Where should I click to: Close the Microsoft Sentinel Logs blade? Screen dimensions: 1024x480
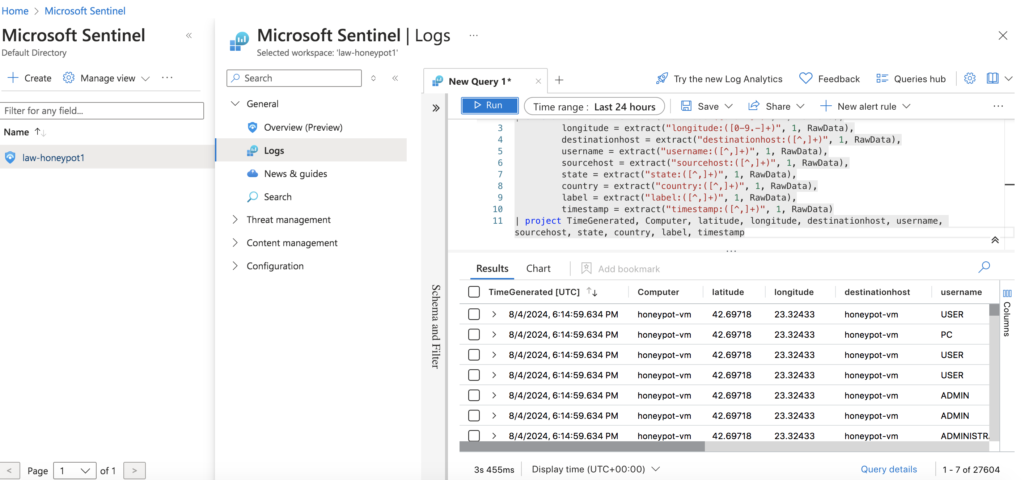pos(1003,35)
